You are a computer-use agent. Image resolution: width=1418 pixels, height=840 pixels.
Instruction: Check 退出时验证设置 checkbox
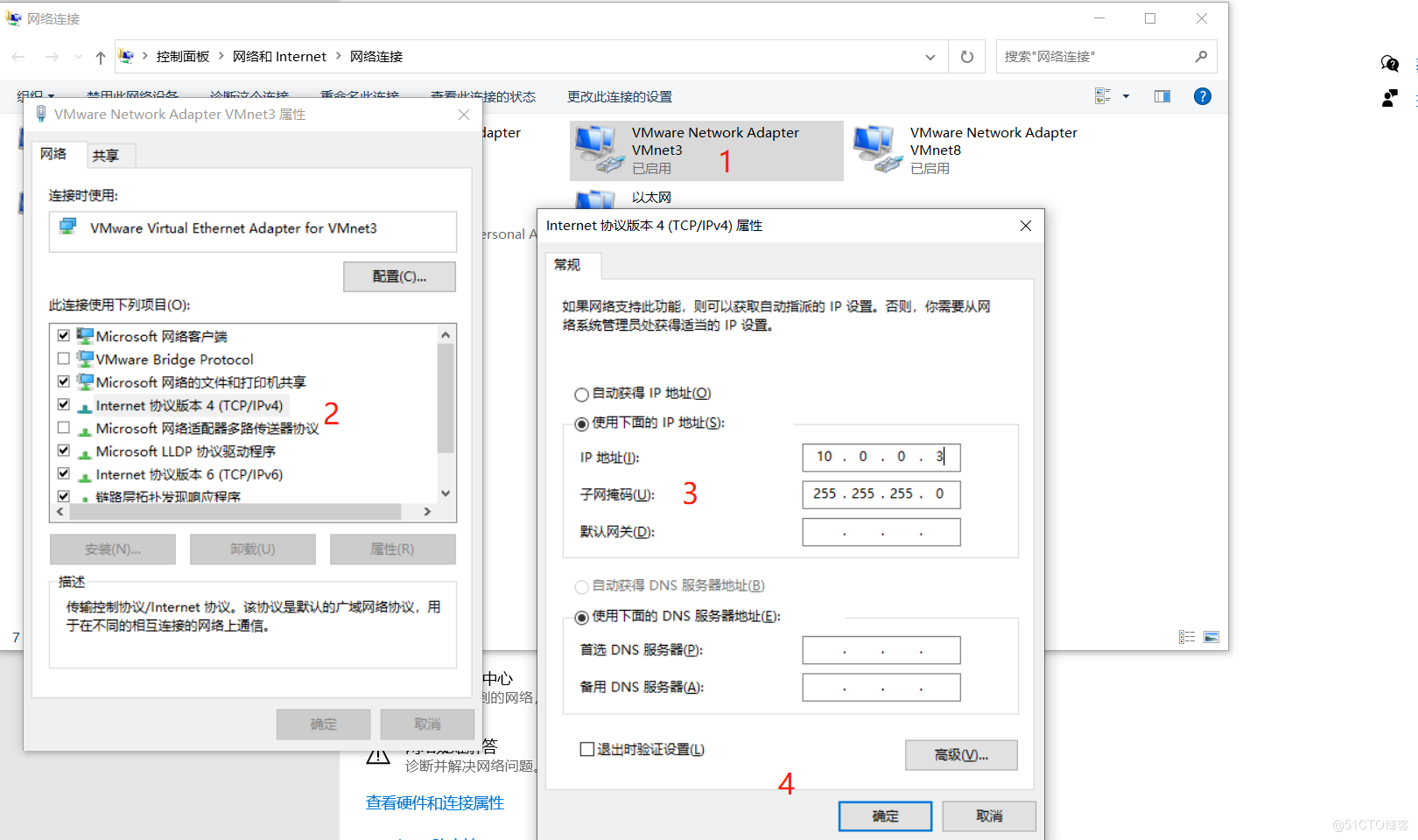pos(587,749)
